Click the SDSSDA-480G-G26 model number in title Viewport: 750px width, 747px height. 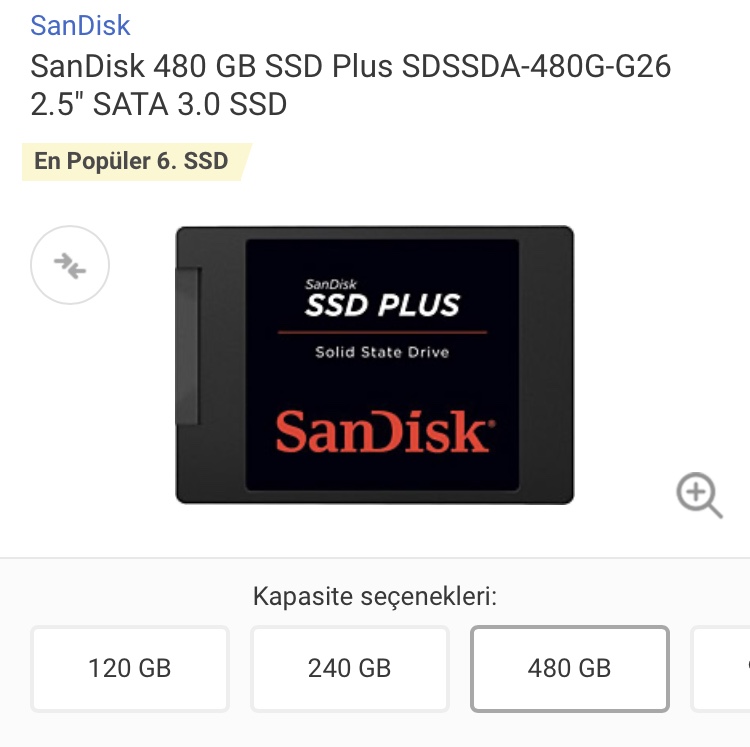536,66
